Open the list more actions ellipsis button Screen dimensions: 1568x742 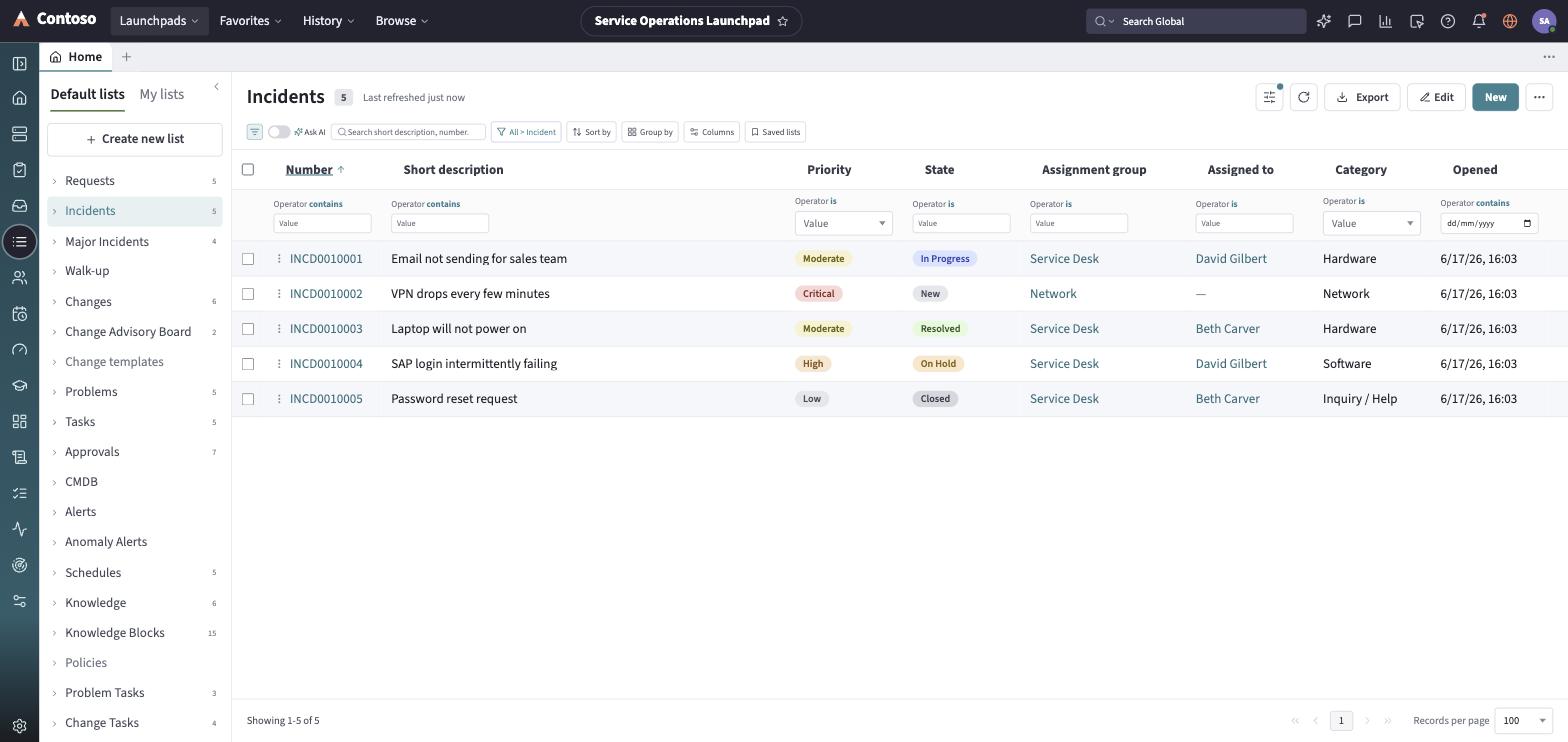(1539, 97)
